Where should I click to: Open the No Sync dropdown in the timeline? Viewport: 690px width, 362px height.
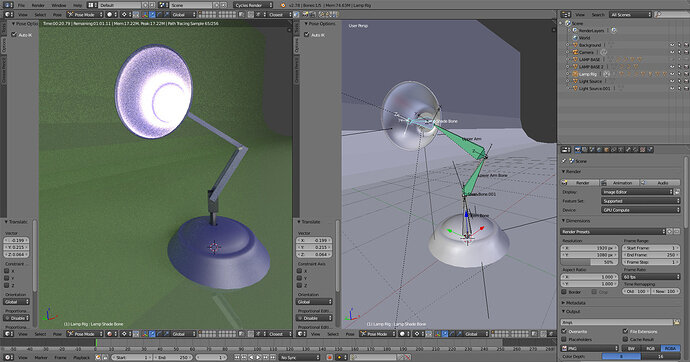click(x=300, y=358)
